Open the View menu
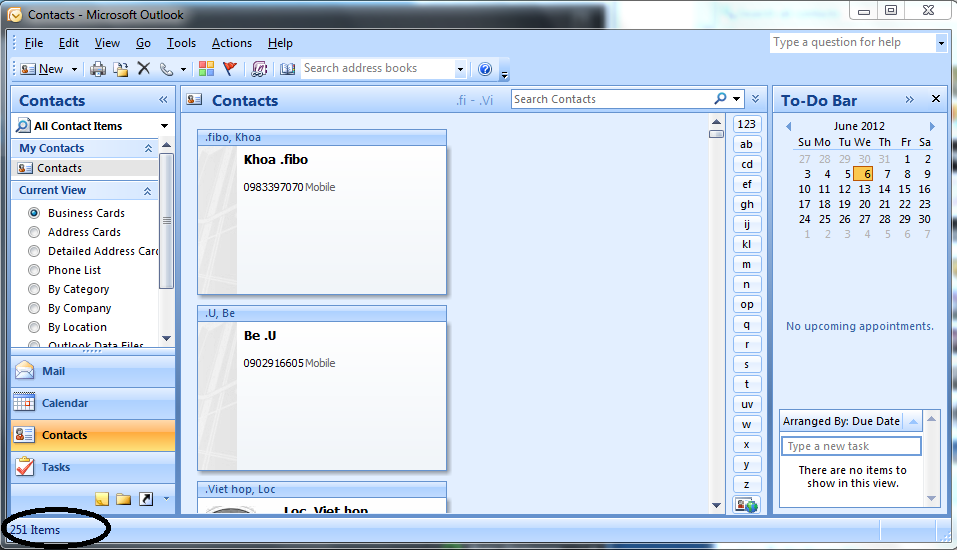Viewport: 957px width, 550px height. click(x=107, y=43)
